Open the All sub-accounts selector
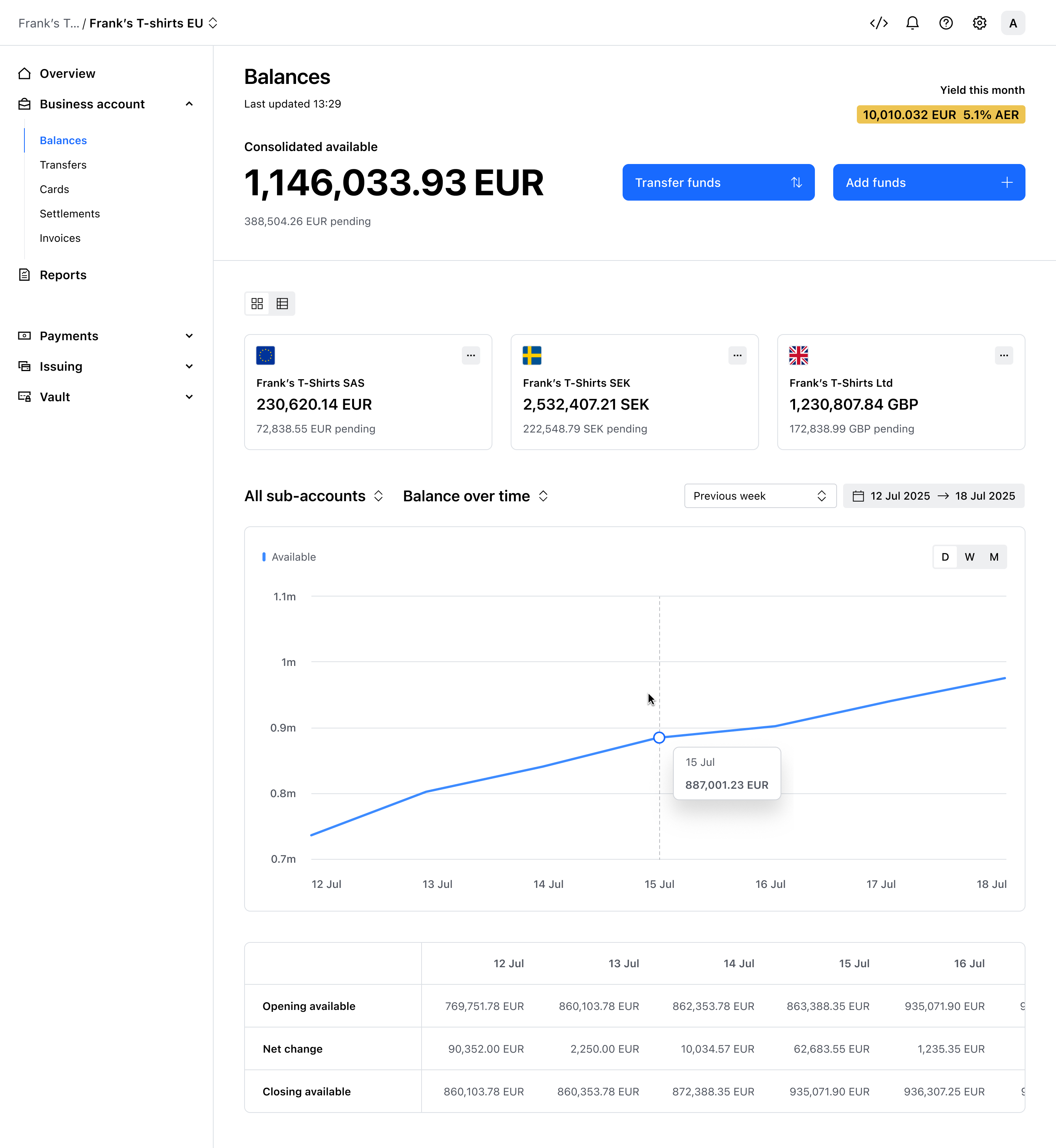The height and width of the screenshot is (1148, 1056). click(x=314, y=496)
